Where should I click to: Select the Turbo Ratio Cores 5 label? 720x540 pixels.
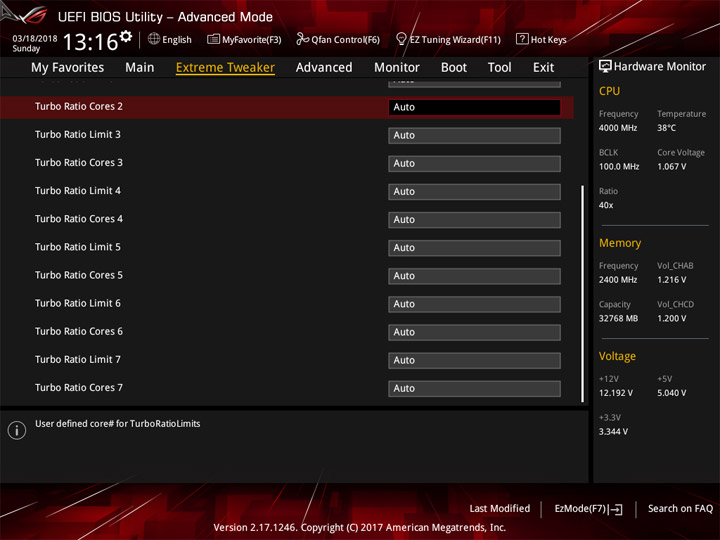(x=79, y=275)
